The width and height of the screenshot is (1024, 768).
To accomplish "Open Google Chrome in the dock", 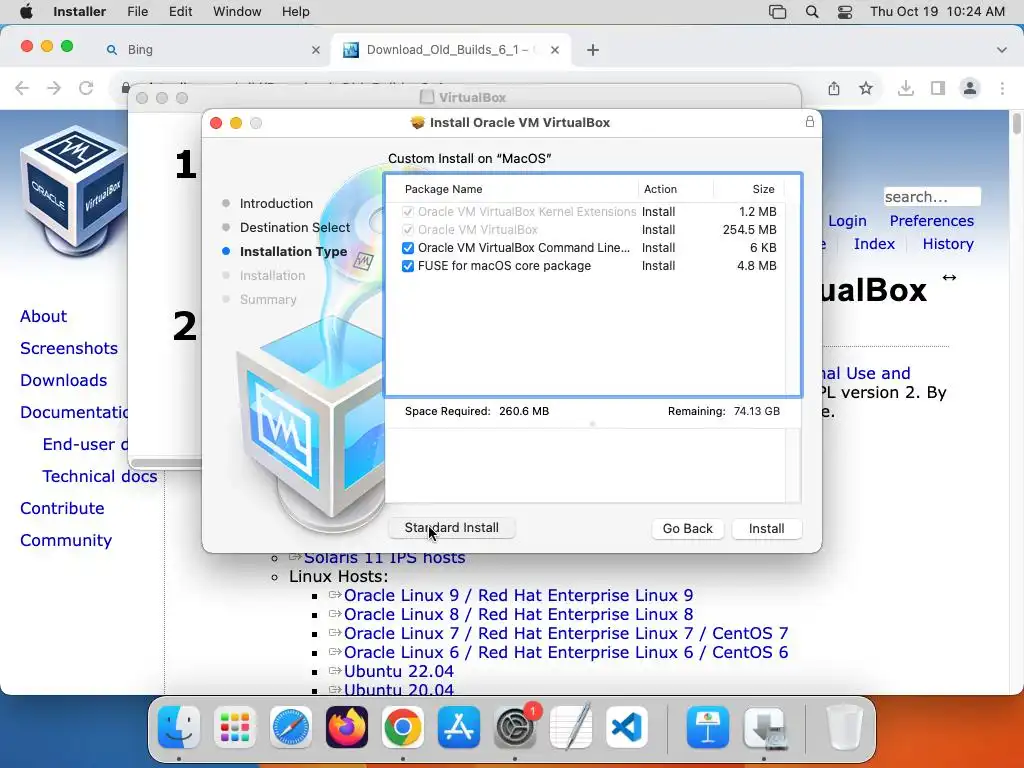I will (403, 727).
